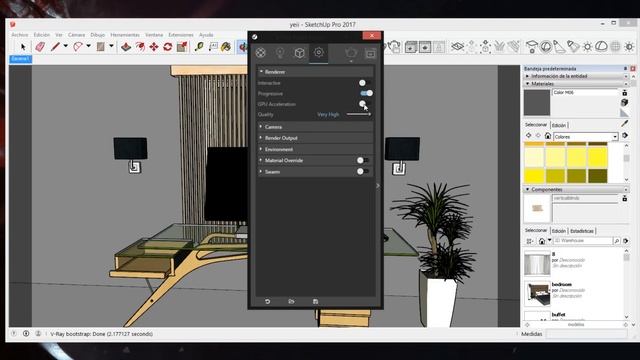
Task: Adjust the Quality slider
Action: pos(359,115)
